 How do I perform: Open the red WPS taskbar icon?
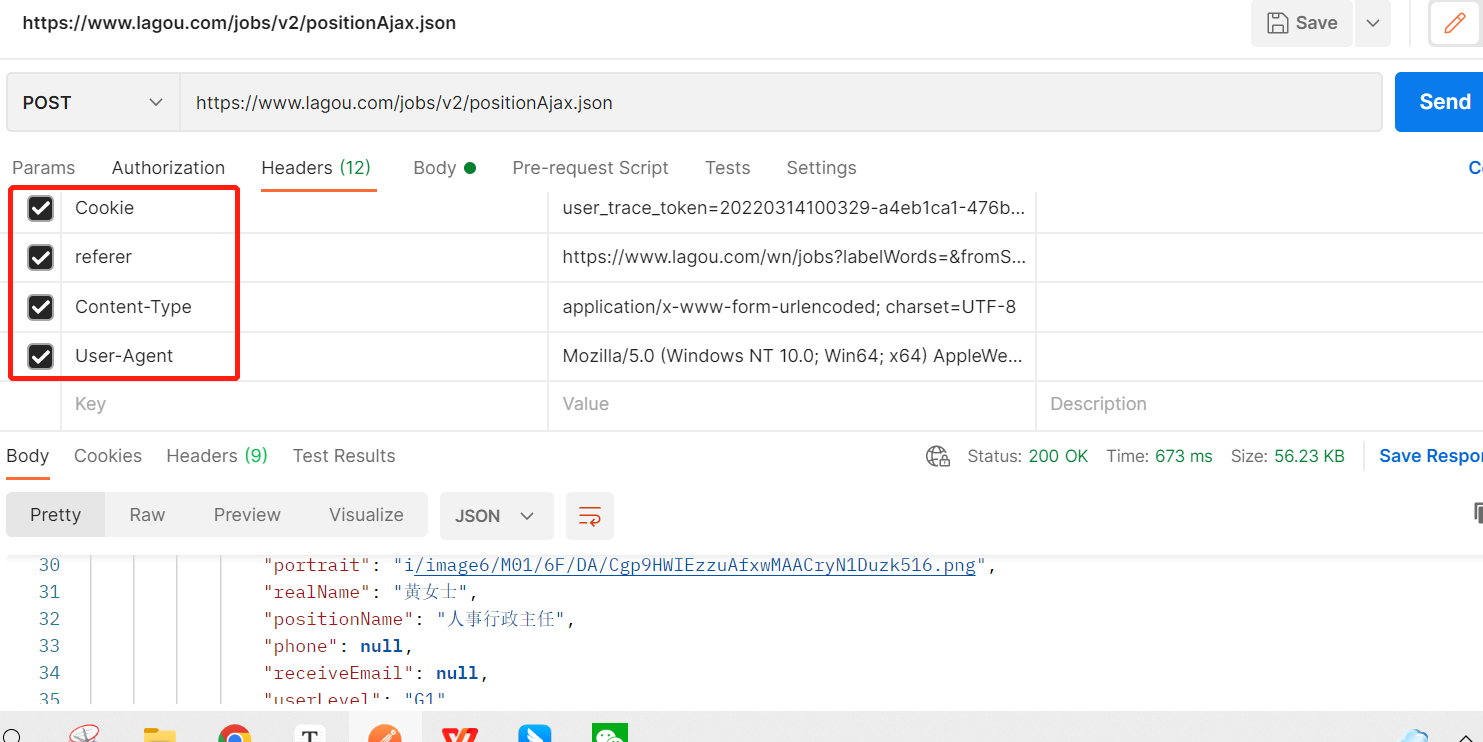coord(460,733)
